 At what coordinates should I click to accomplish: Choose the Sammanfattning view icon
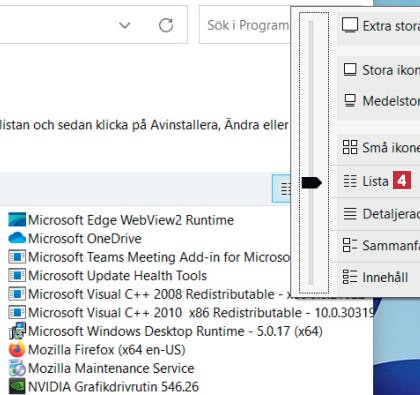coord(350,245)
